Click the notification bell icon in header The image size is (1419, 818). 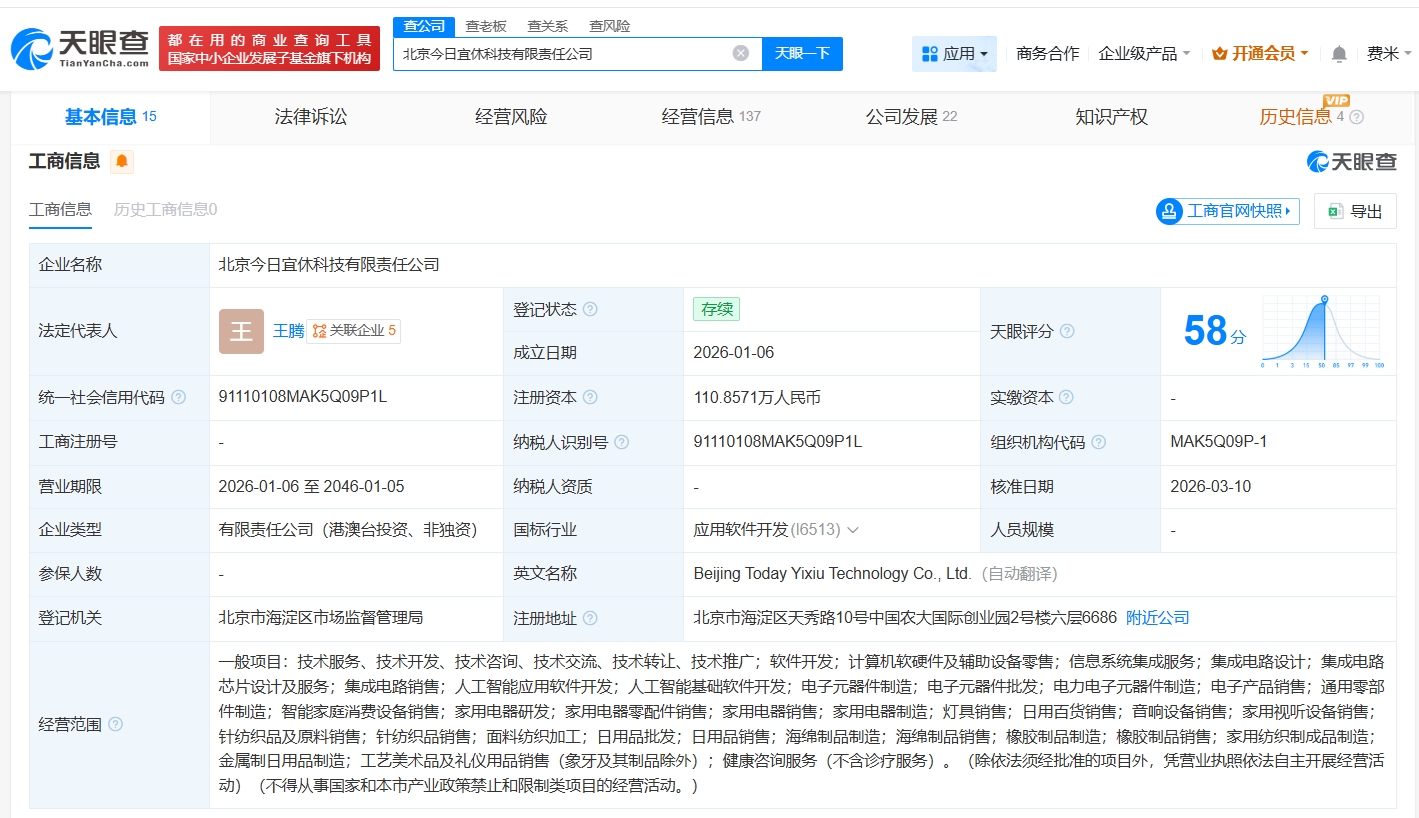pos(1339,54)
